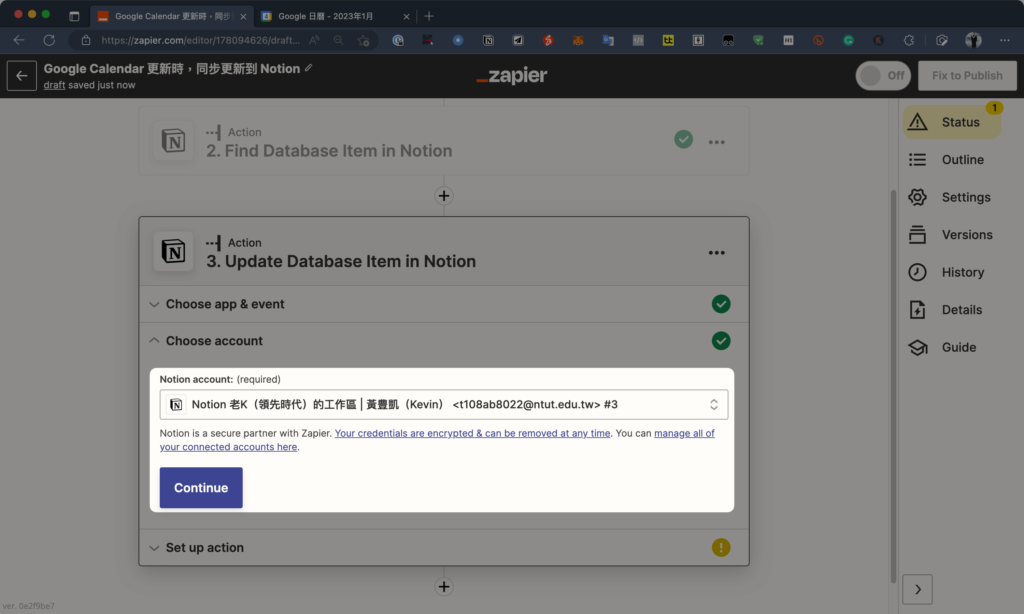This screenshot has height=614, width=1024.
Task: Collapse the Choose account section
Action: click(443, 341)
